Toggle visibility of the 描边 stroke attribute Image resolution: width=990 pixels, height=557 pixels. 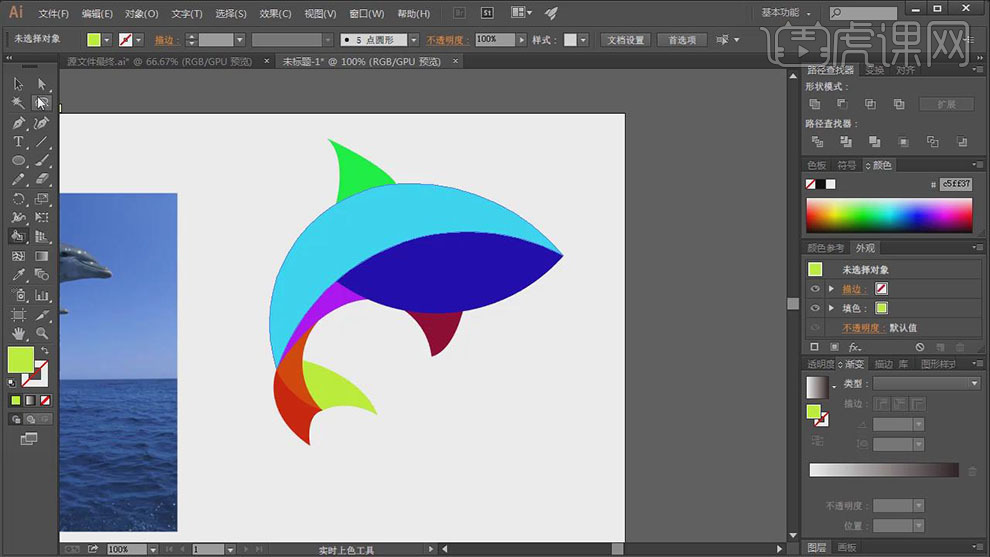[x=815, y=289]
